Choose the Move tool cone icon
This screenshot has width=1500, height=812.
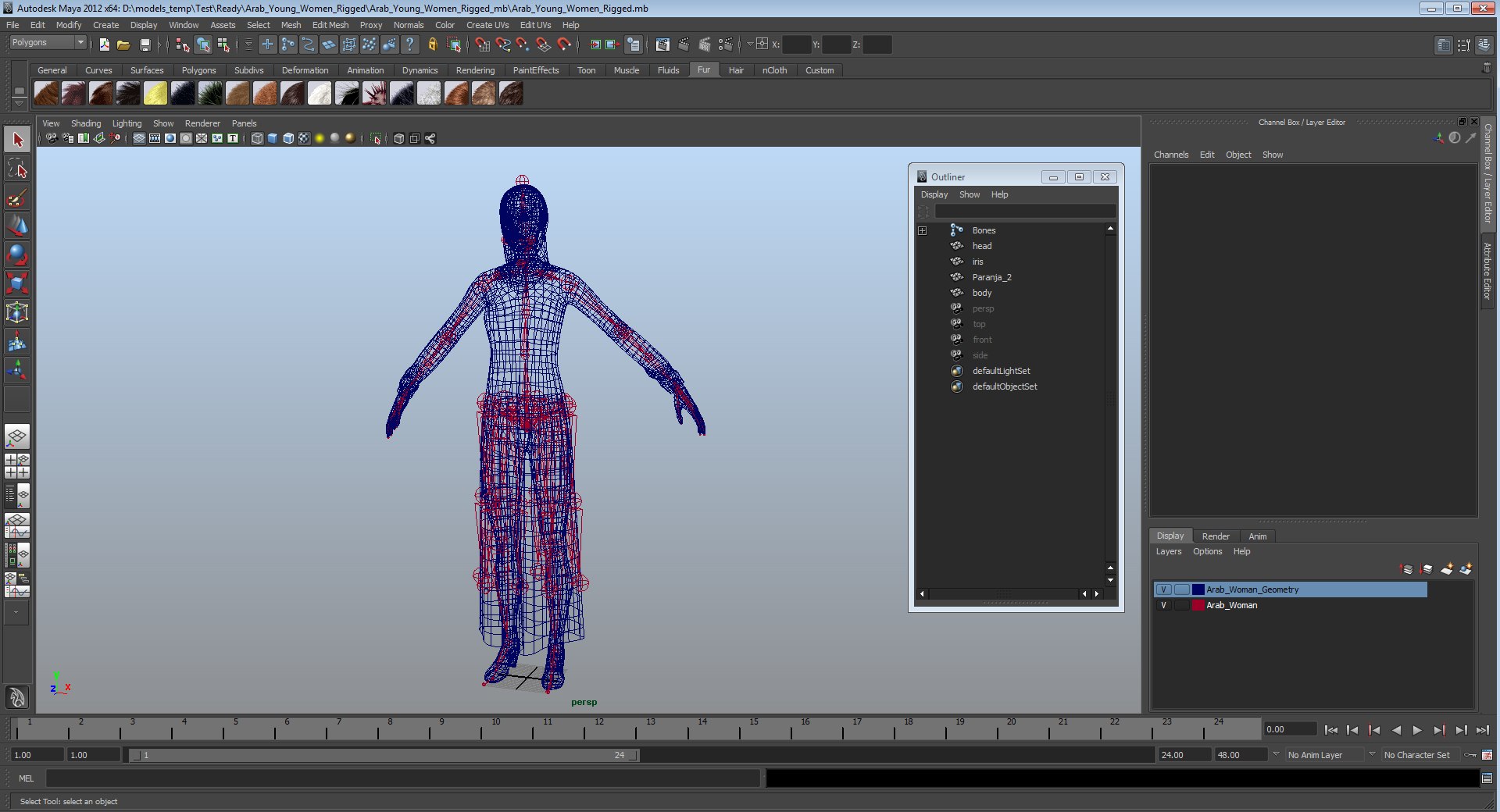[17, 226]
